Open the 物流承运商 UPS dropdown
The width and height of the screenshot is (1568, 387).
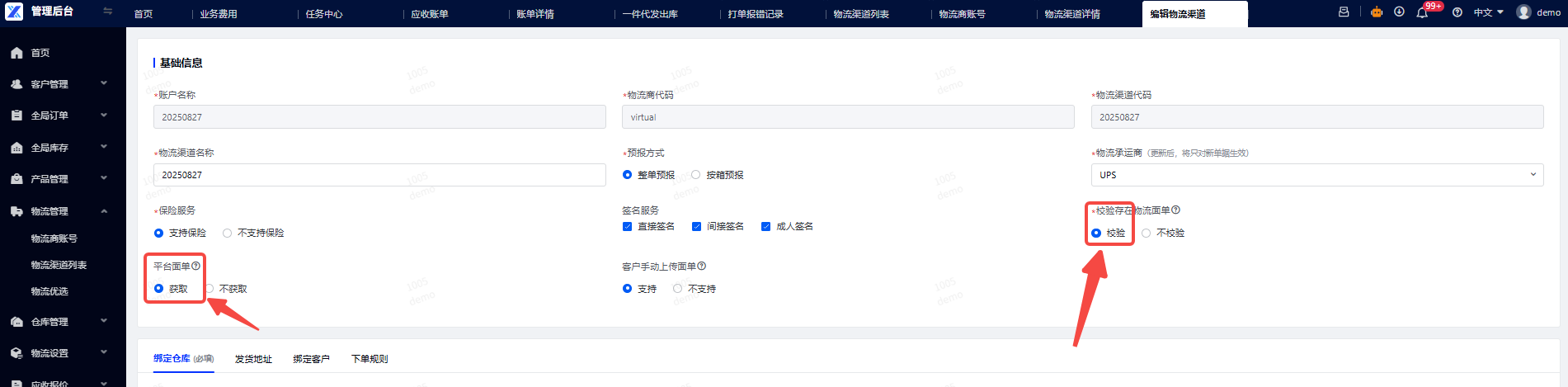(x=1316, y=175)
